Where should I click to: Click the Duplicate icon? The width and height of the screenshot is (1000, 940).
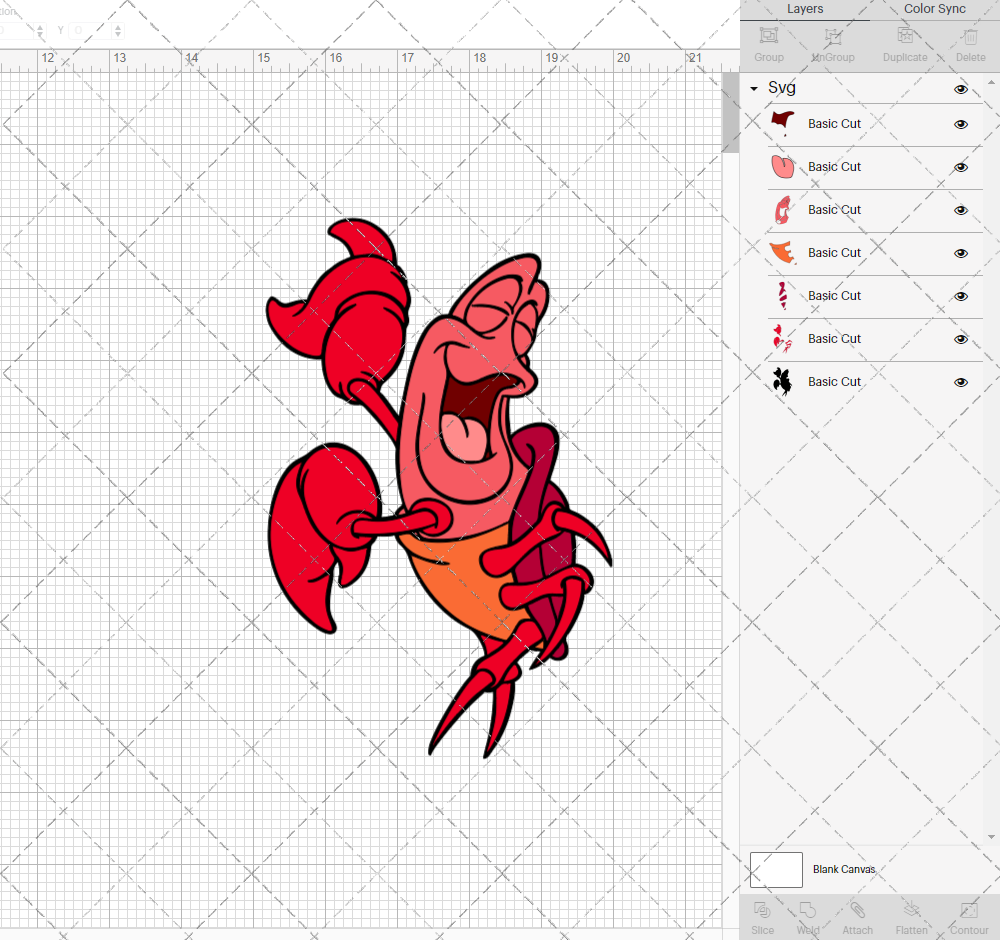[x=905, y=43]
